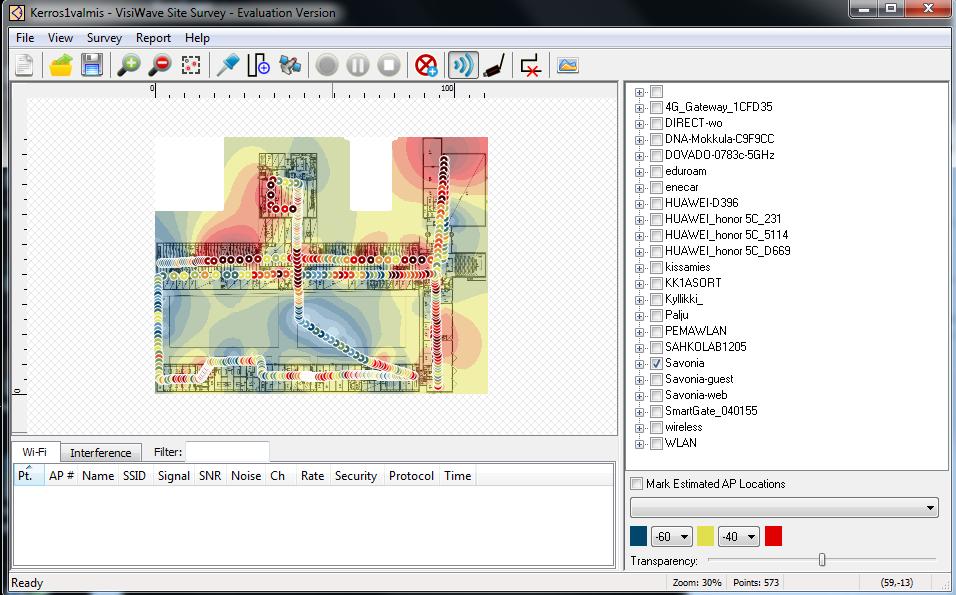Uncheck the Savonia network checkbox

click(x=656, y=363)
